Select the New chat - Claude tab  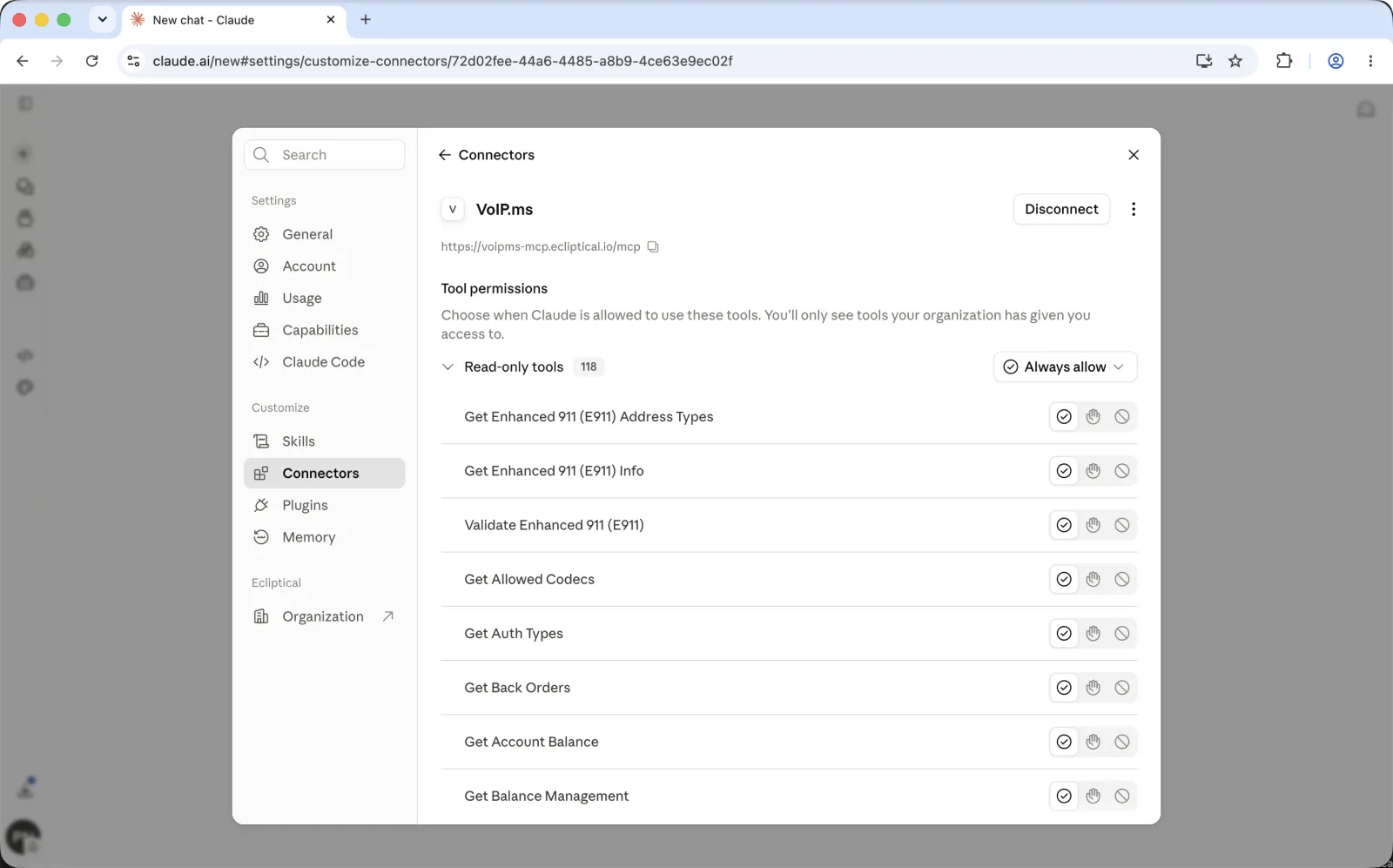point(232,19)
